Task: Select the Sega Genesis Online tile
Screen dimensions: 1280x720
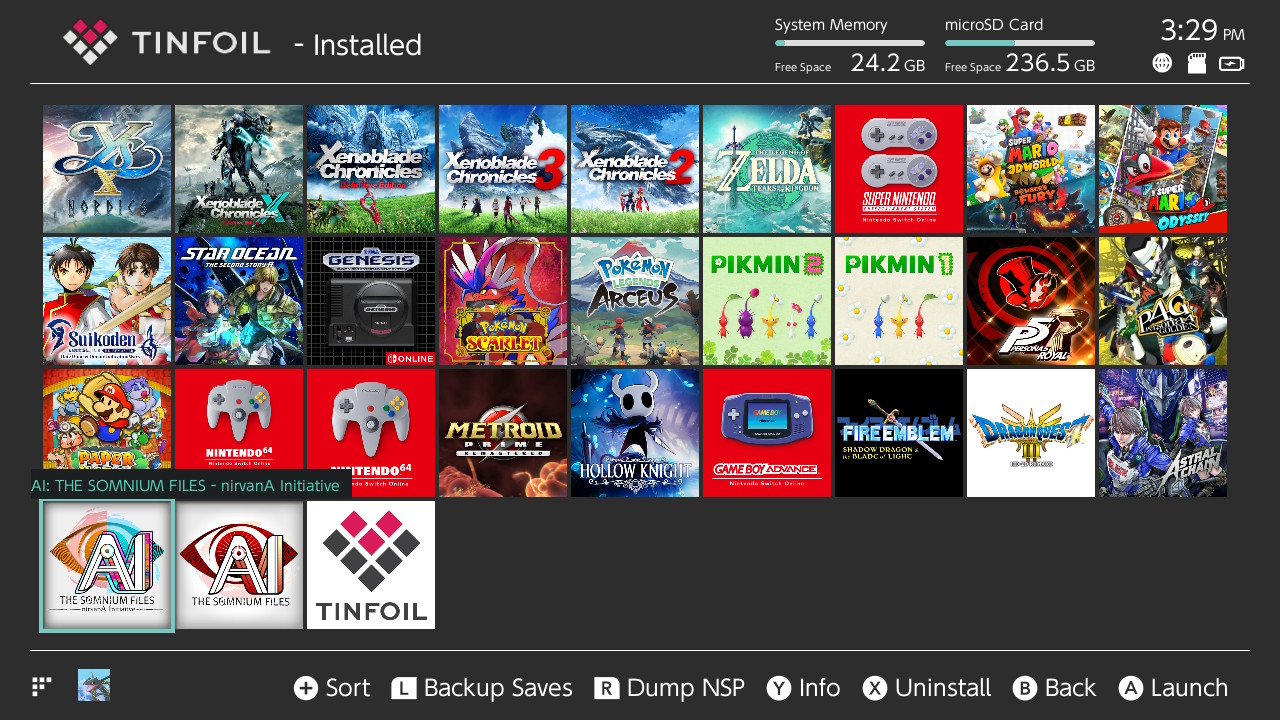Action: [x=371, y=301]
